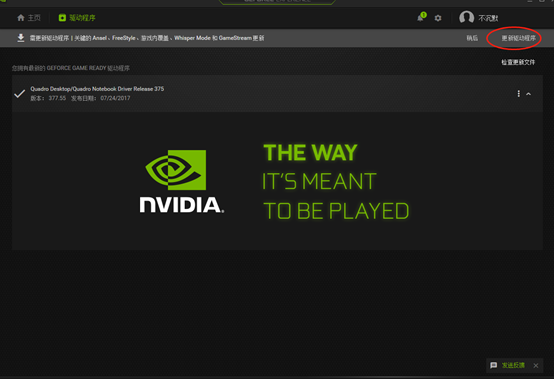Dismiss the feedback box with X

tap(536, 366)
